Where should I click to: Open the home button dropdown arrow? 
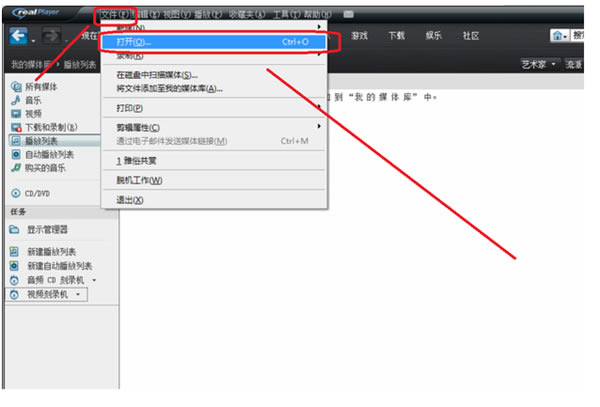[565, 37]
